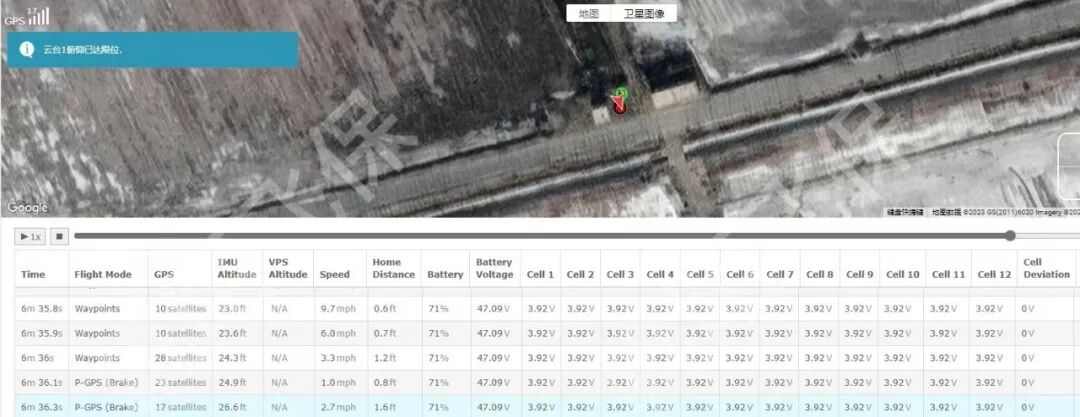This screenshot has height=417, width=1080.
Task: Click the 3.3 mph speed cell
Action: pyautogui.click(x=338, y=358)
